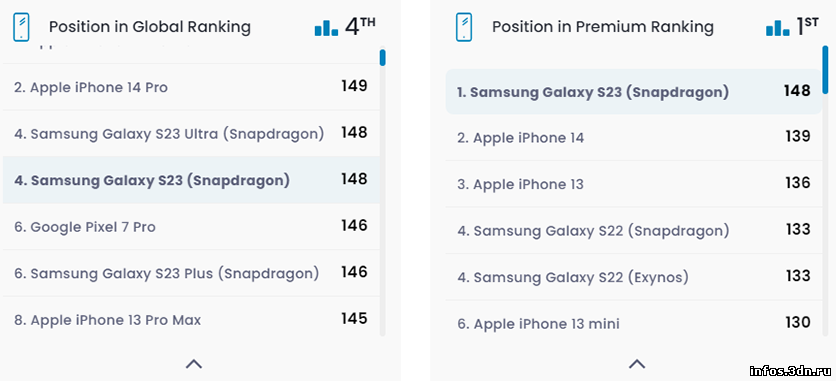The image size is (836, 381).
Task: Open the Google Pixel 7 Pro entry
Action: (x=191, y=226)
